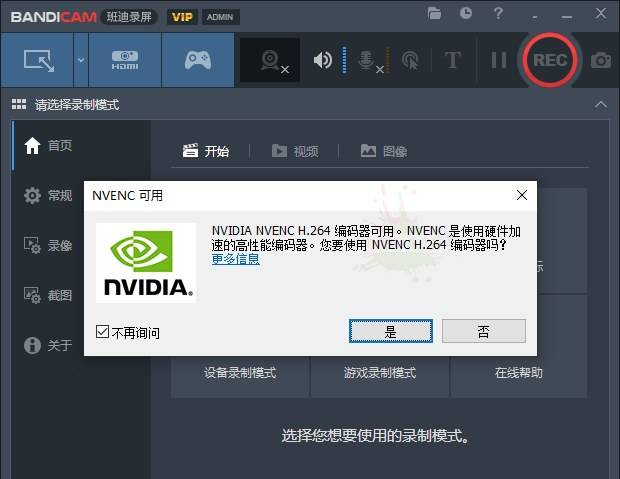Open the help question mark icon
Viewport: 620px width, 479px height.
coord(498,14)
